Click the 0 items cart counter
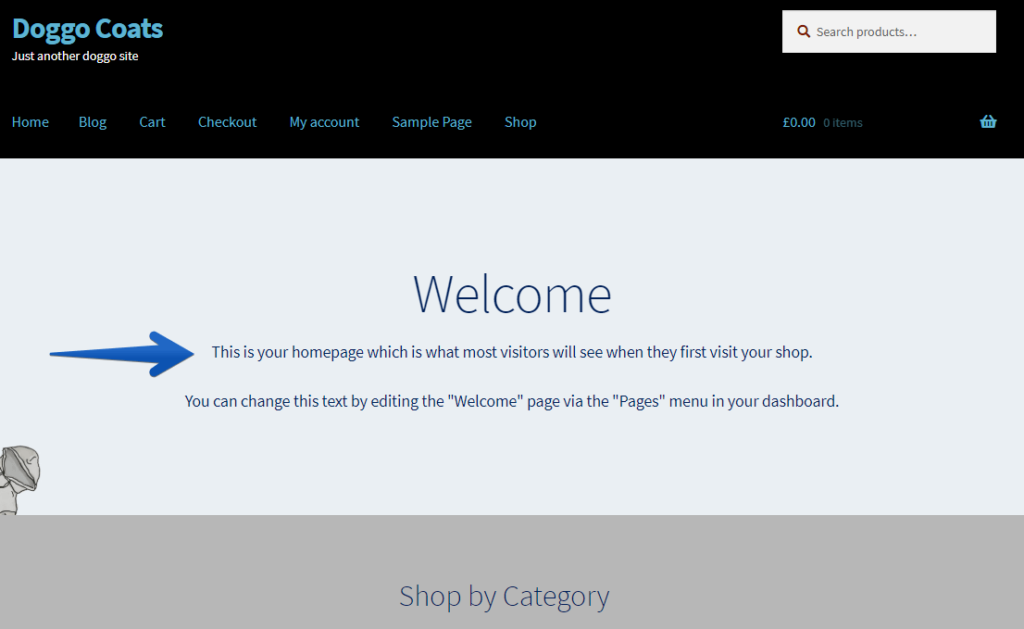 coord(841,122)
